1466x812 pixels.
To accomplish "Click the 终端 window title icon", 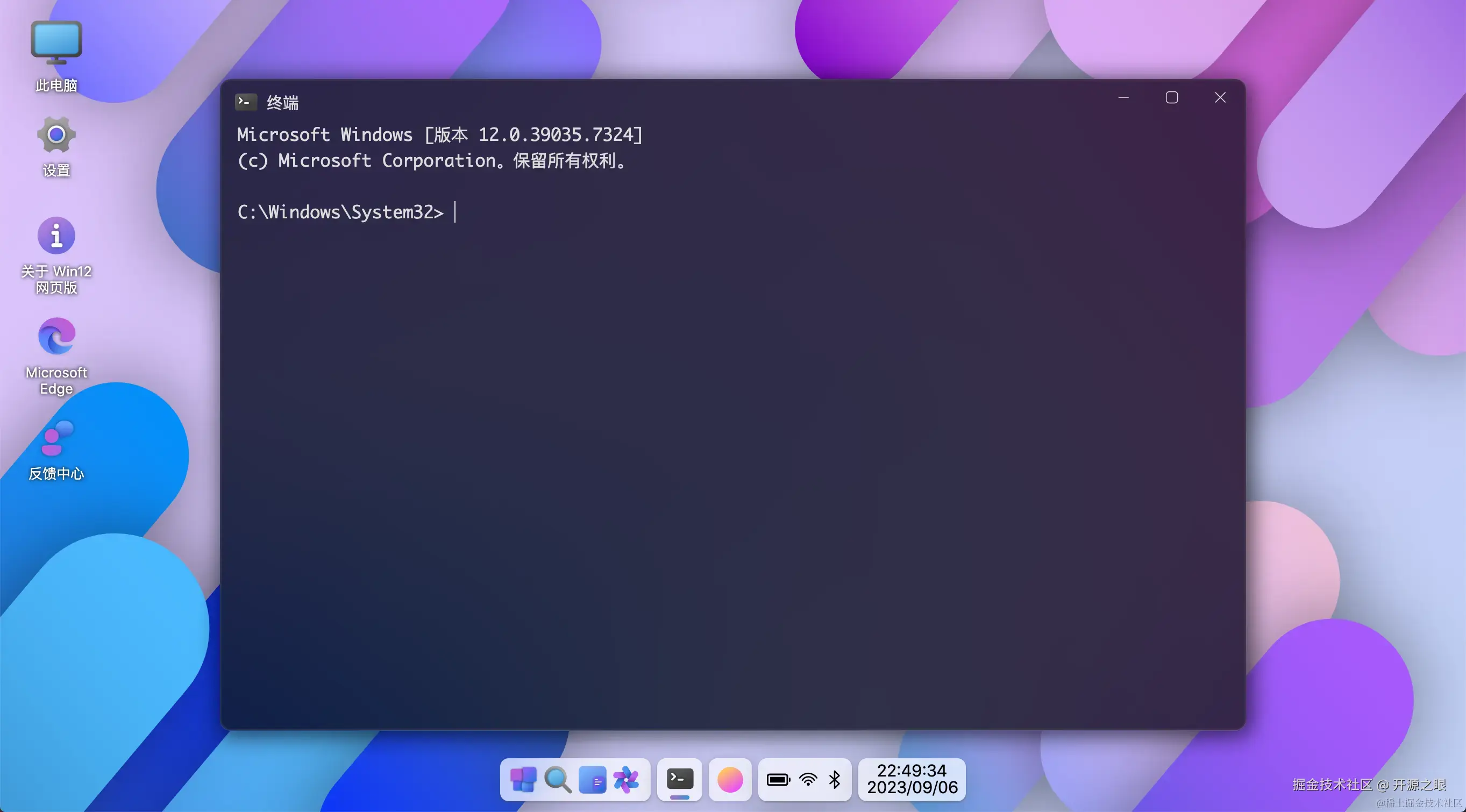I will [x=246, y=102].
